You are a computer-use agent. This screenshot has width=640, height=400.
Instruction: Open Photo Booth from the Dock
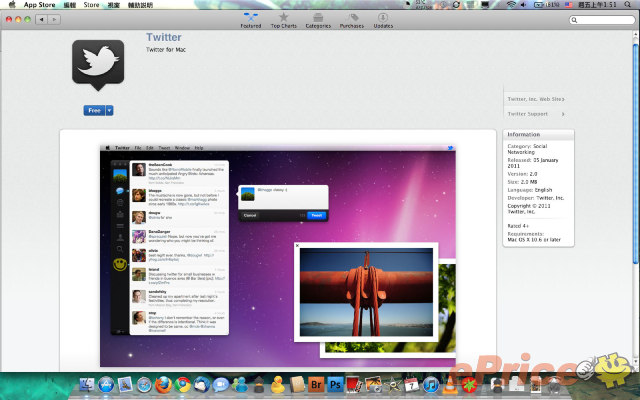354,384
